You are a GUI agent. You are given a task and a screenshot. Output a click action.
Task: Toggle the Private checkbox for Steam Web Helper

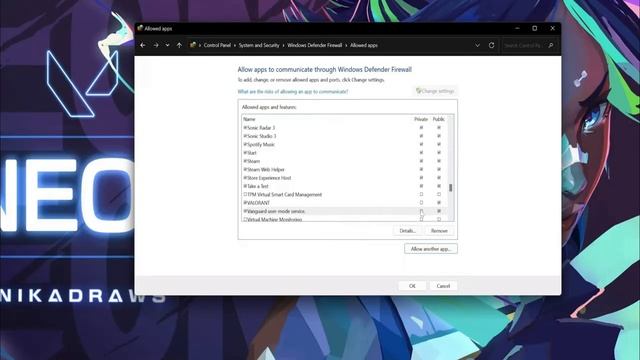point(421,169)
